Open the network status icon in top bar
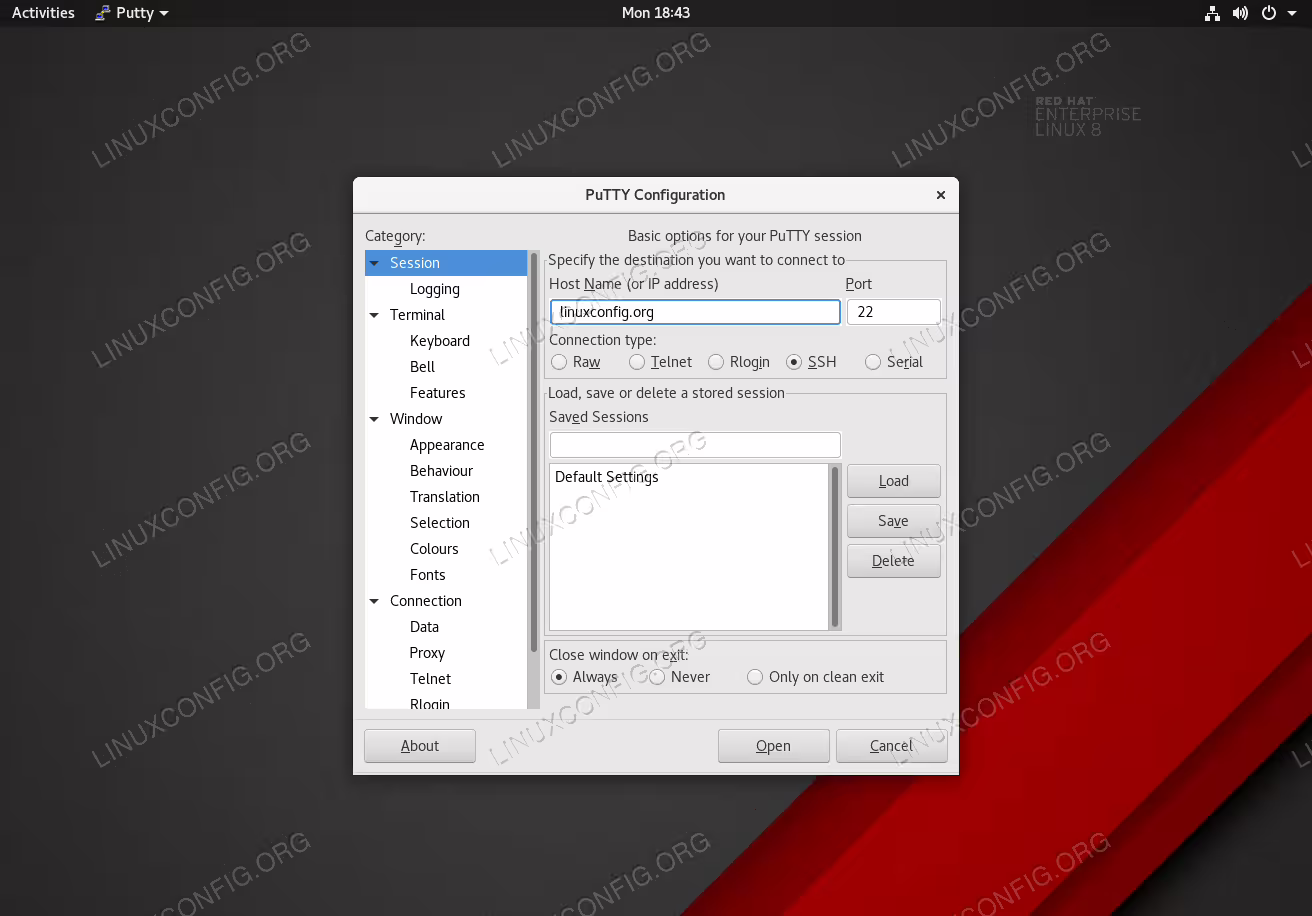 (x=1212, y=13)
